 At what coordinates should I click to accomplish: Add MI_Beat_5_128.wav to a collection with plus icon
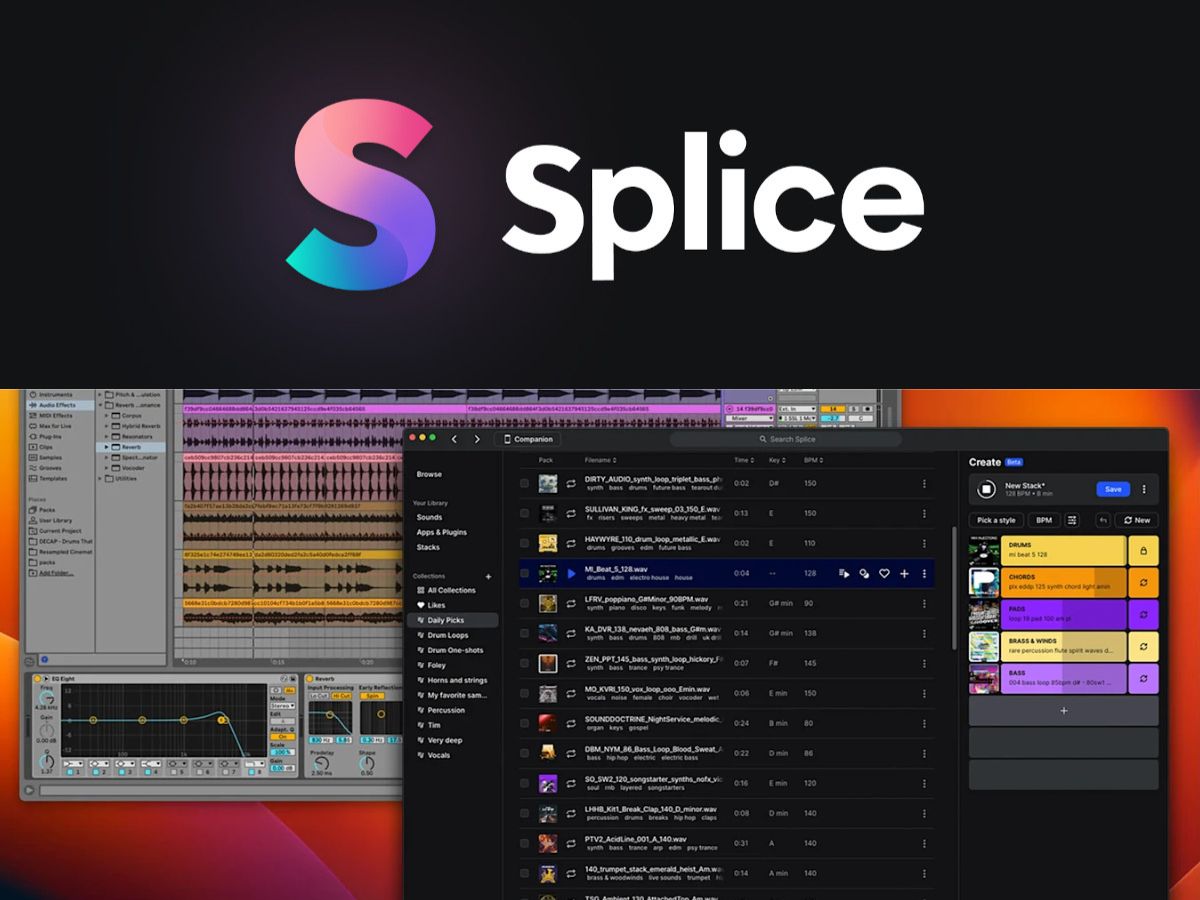(x=904, y=574)
